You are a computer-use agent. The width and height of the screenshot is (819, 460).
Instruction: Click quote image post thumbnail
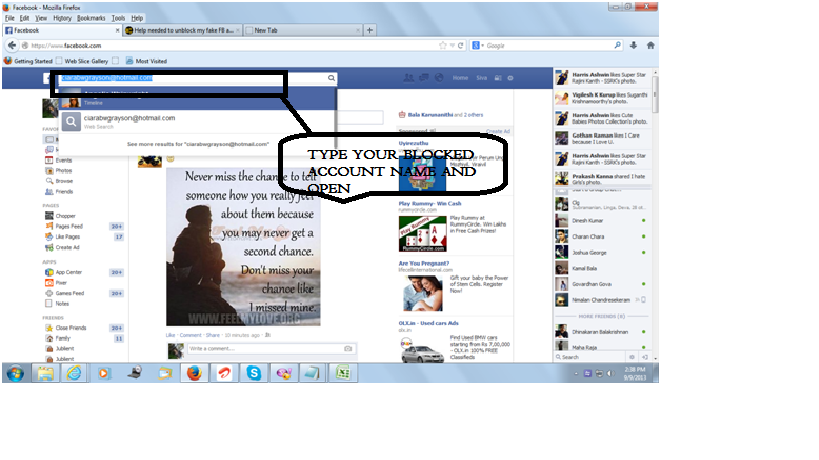tap(243, 247)
